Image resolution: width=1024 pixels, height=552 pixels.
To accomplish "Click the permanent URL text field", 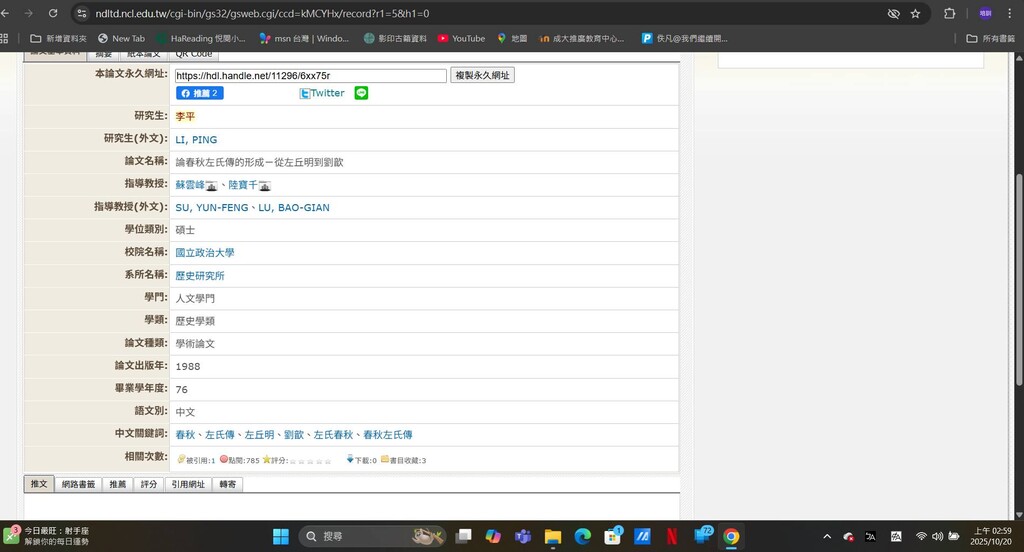I will (x=310, y=76).
